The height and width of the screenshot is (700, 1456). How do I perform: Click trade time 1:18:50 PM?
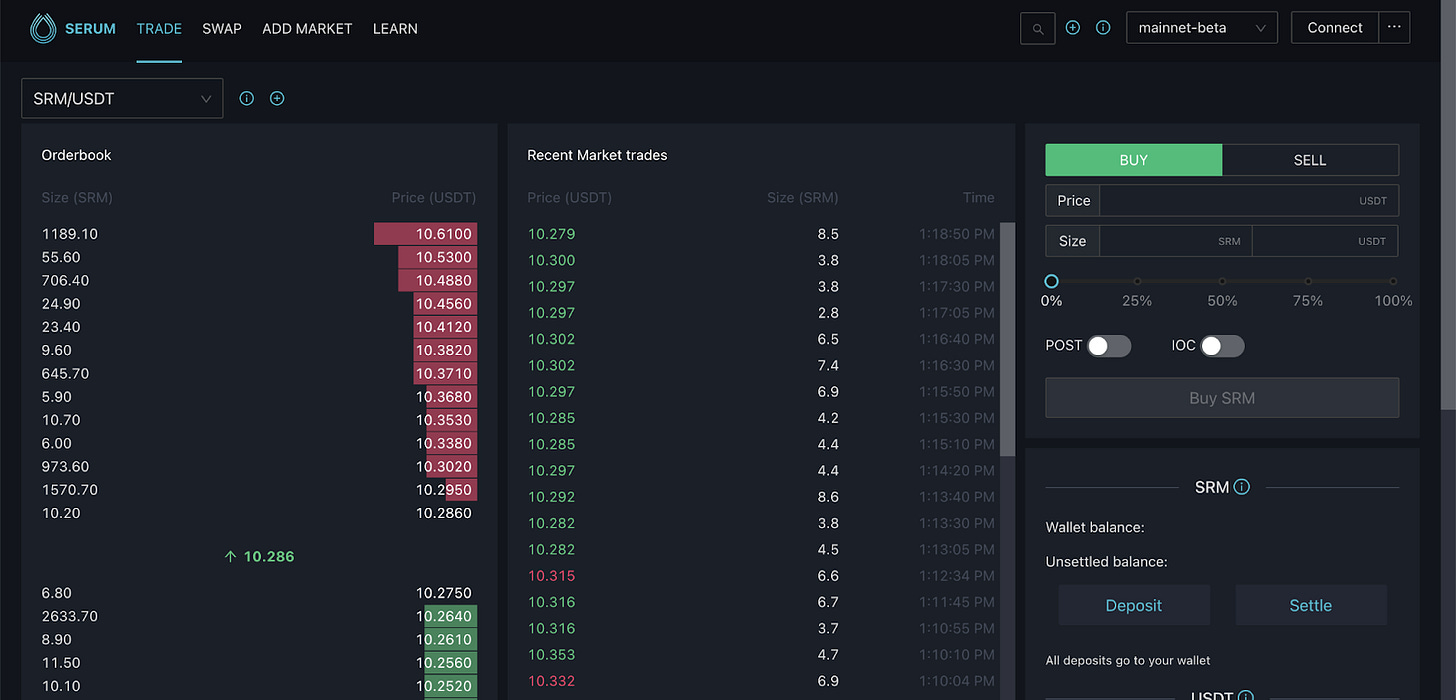point(957,234)
